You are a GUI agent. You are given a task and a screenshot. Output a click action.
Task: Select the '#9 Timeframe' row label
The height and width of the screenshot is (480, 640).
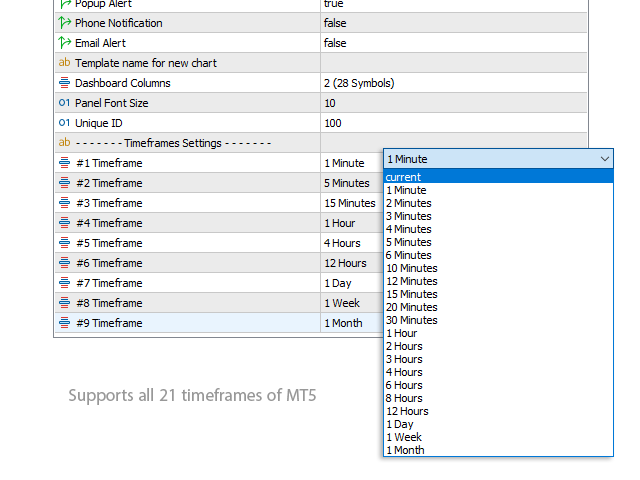pos(109,323)
